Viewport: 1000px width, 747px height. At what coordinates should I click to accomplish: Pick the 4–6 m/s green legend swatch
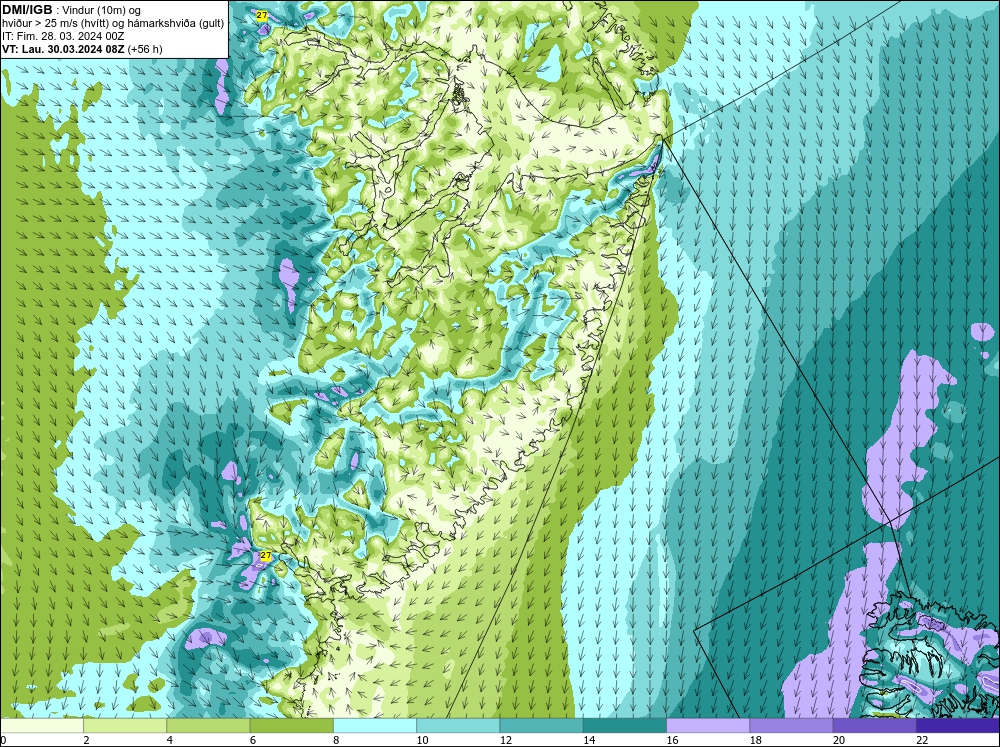[208, 726]
